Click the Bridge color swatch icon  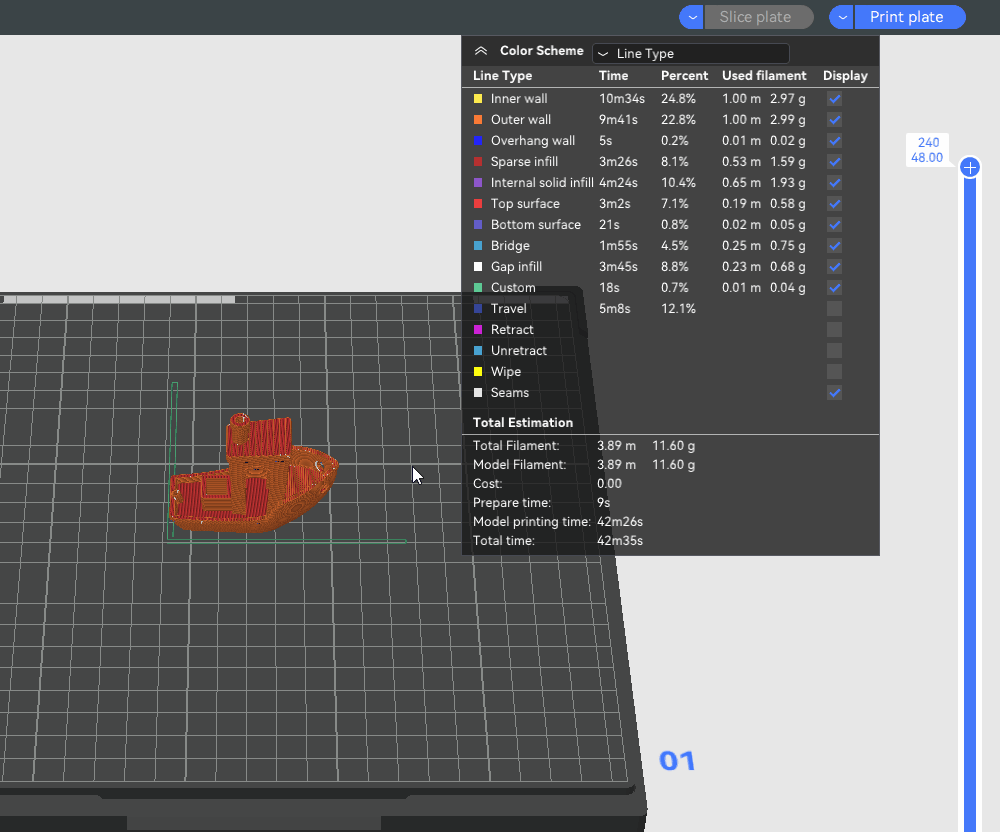pos(478,246)
